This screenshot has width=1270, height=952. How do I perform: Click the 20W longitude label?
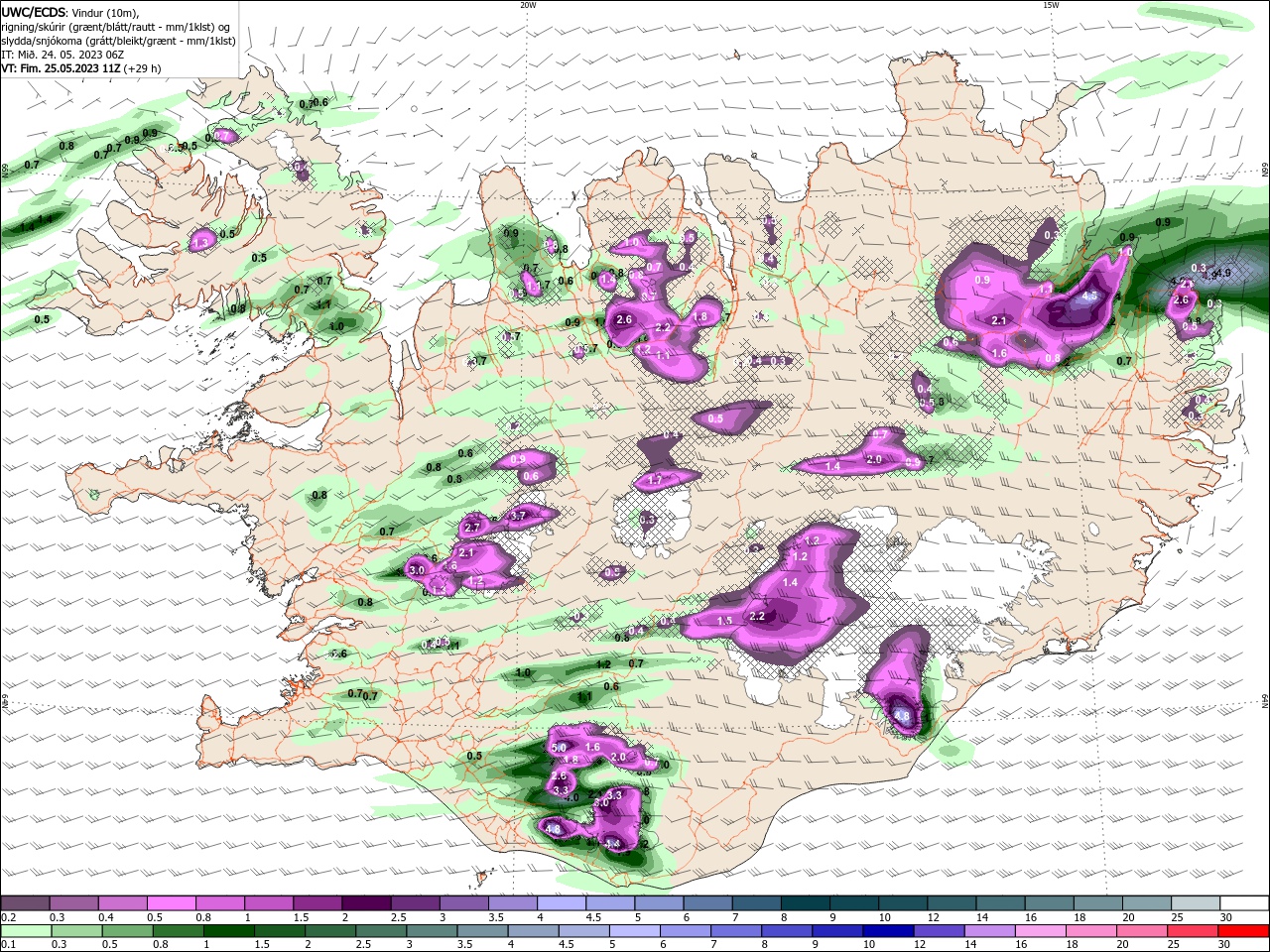click(x=528, y=5)
